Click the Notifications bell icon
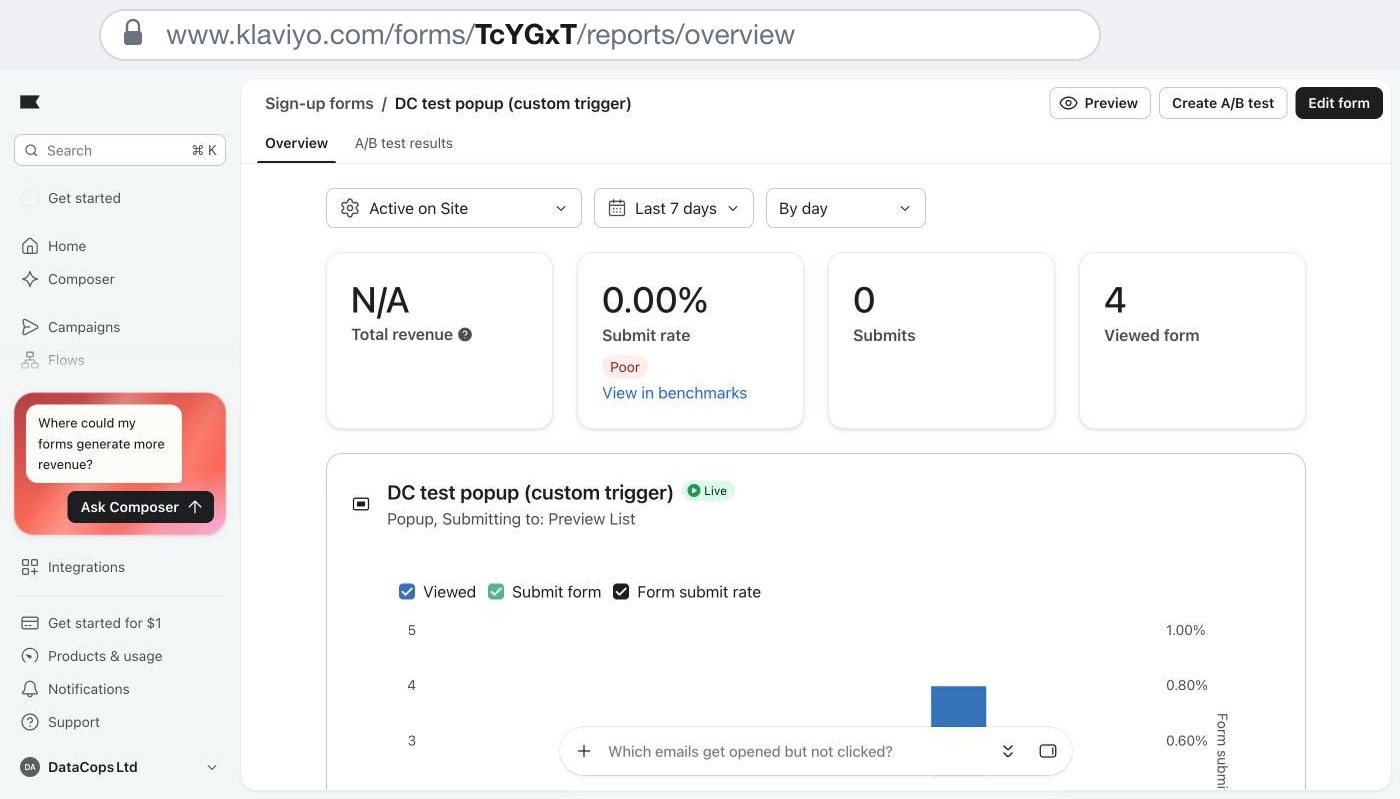 30,689
